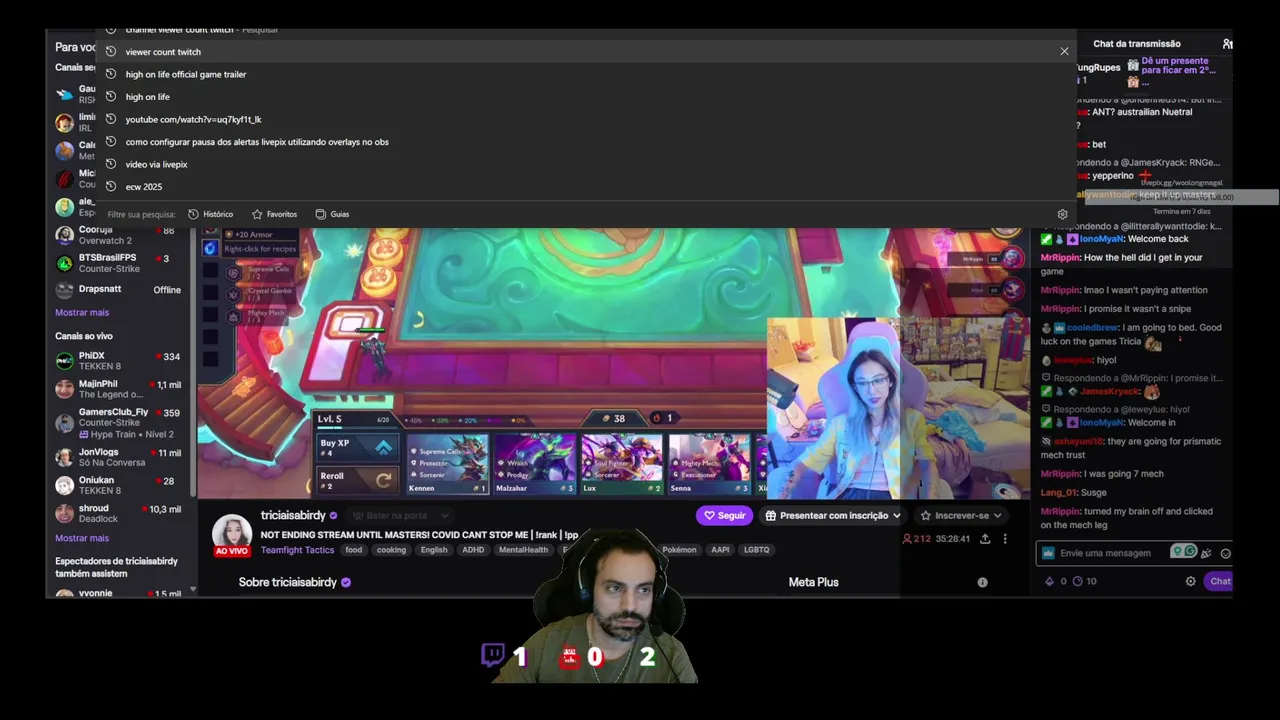Open channel points clock icon
Screen dimensions: 1280x720
pos(1077,581)
